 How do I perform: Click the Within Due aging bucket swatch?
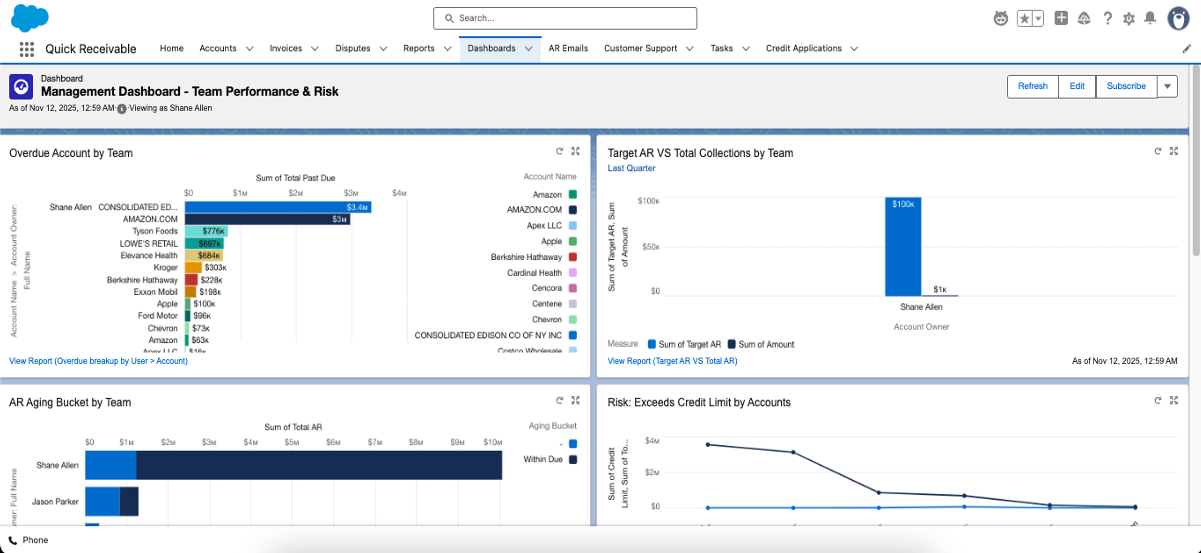(x=573, y=460)
